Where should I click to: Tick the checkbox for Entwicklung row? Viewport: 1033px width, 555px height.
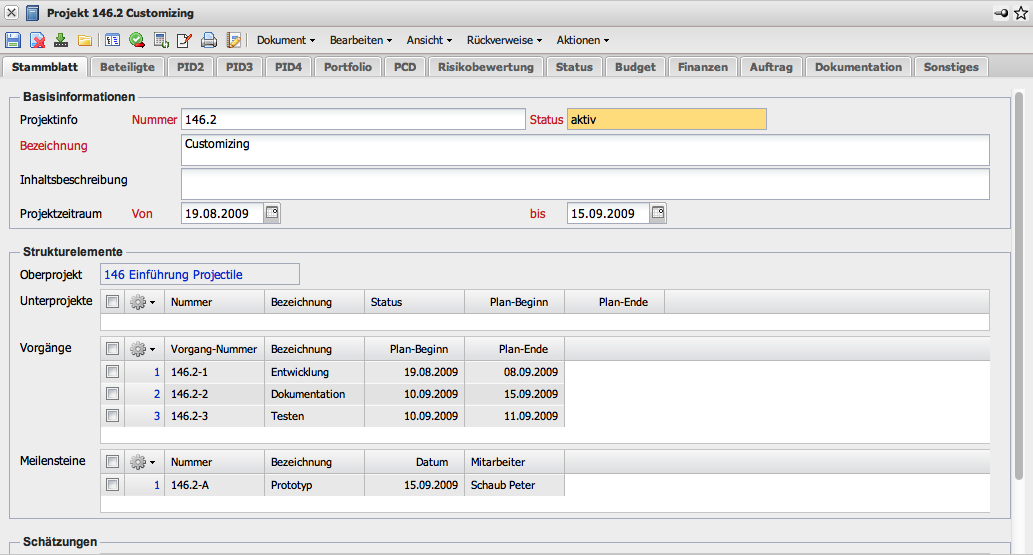tap(113, 372)
